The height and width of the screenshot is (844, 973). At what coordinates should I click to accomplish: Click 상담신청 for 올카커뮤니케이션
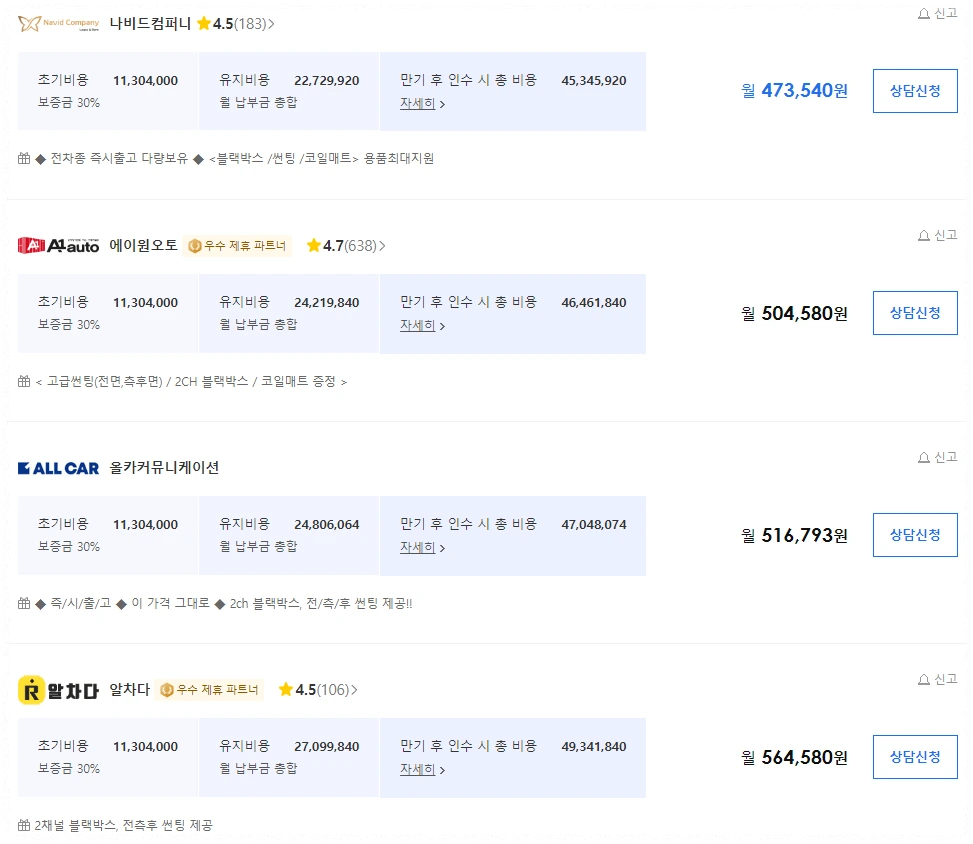click(x=915, y=534)
